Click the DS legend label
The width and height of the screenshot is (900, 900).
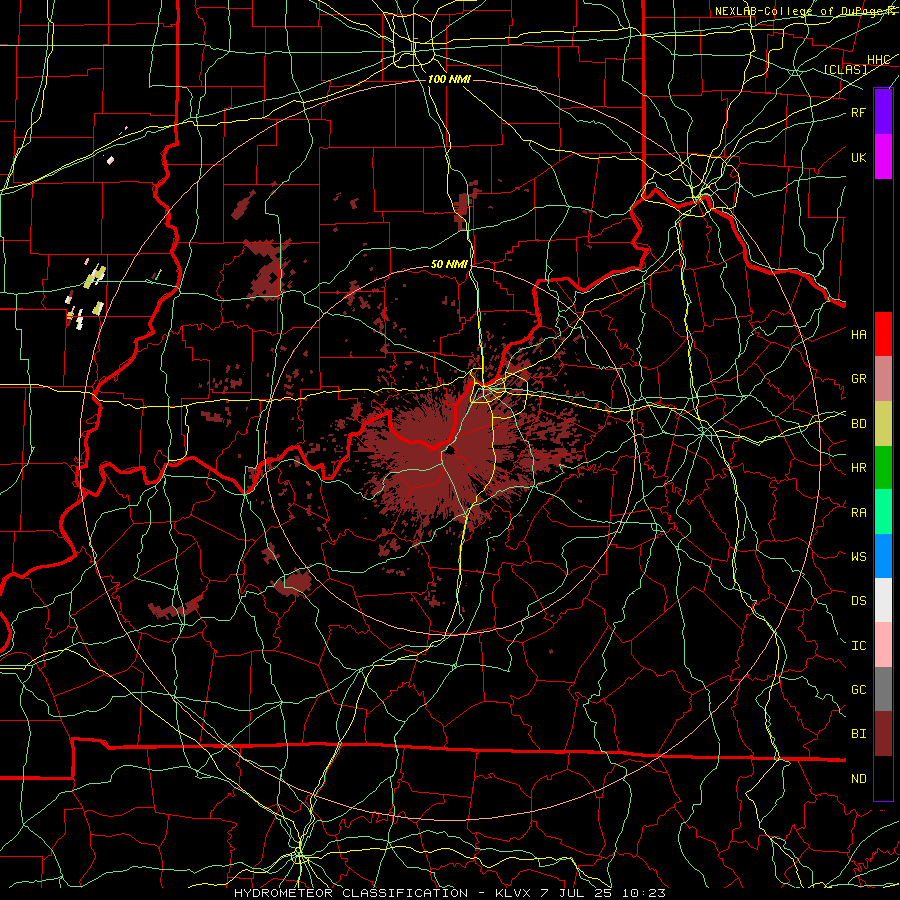tap(858, 600)
